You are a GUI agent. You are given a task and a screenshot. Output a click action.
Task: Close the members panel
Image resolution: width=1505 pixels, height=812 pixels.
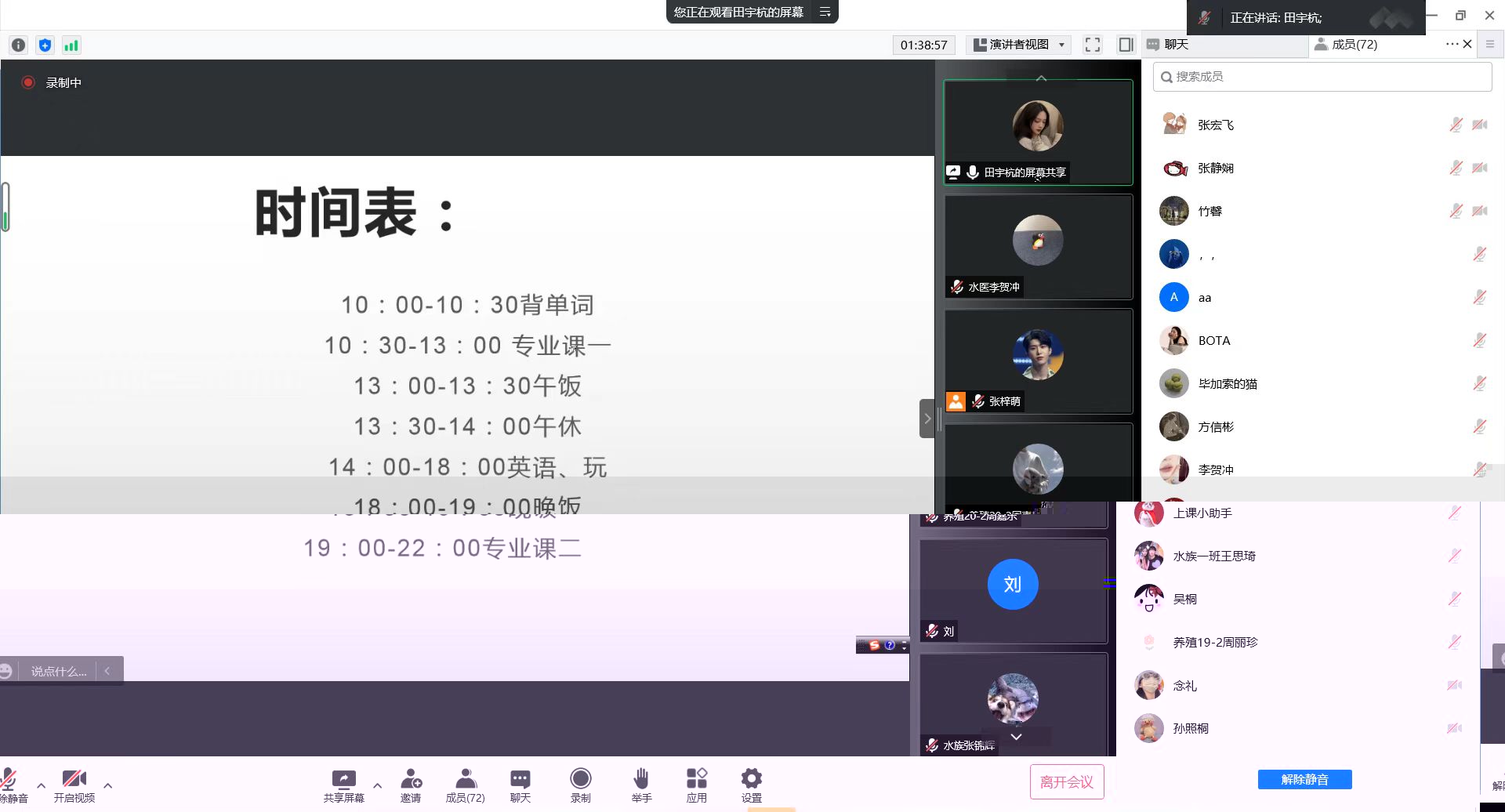coord(1468,45)
